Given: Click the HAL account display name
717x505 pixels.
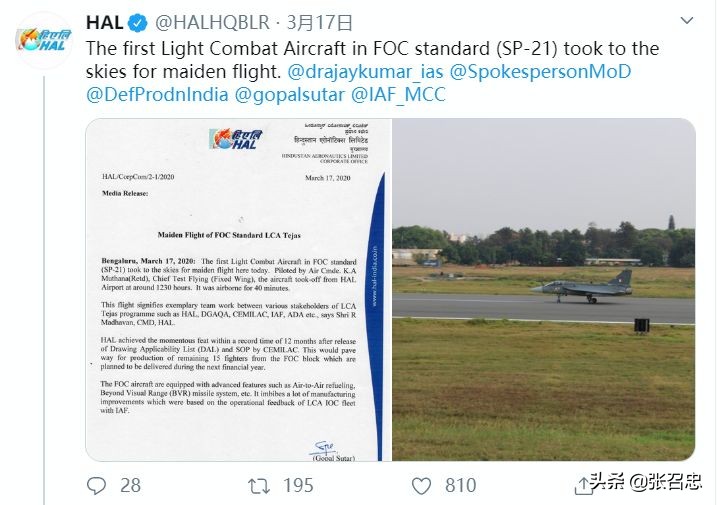Looking at the screenshot, I should coord(105,22).
